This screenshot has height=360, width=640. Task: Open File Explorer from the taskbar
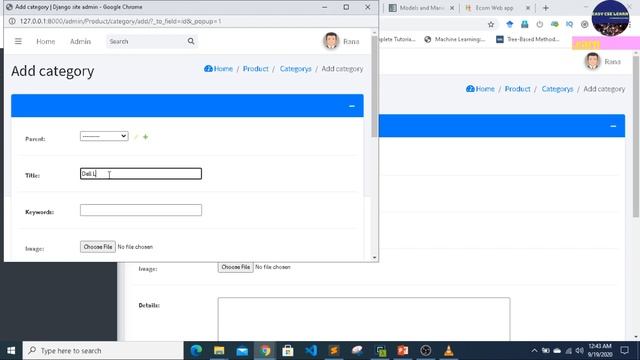pyautogui.click(x=219, y=351)
